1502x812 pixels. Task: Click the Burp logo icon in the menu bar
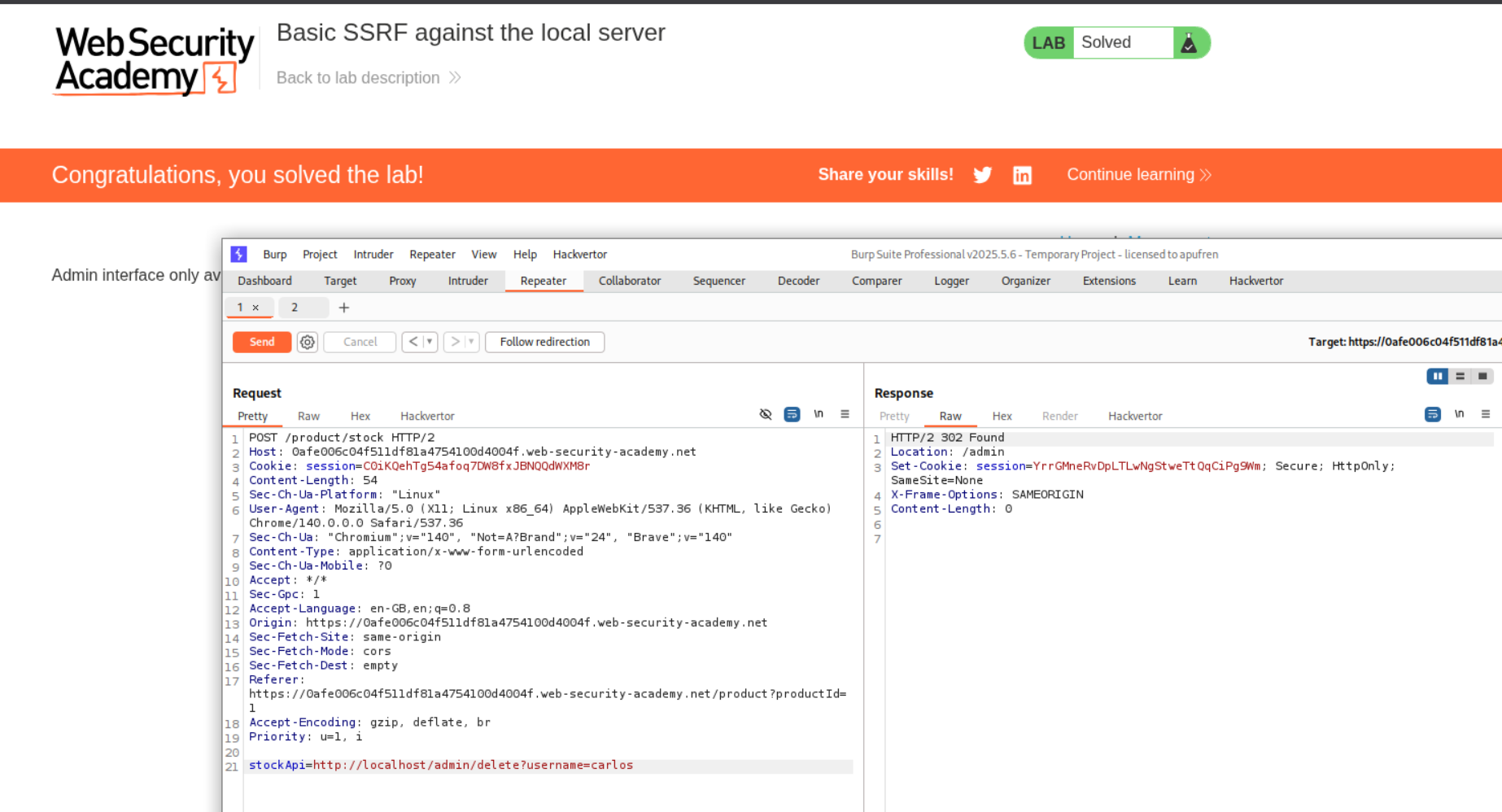(x=238, y=254)
